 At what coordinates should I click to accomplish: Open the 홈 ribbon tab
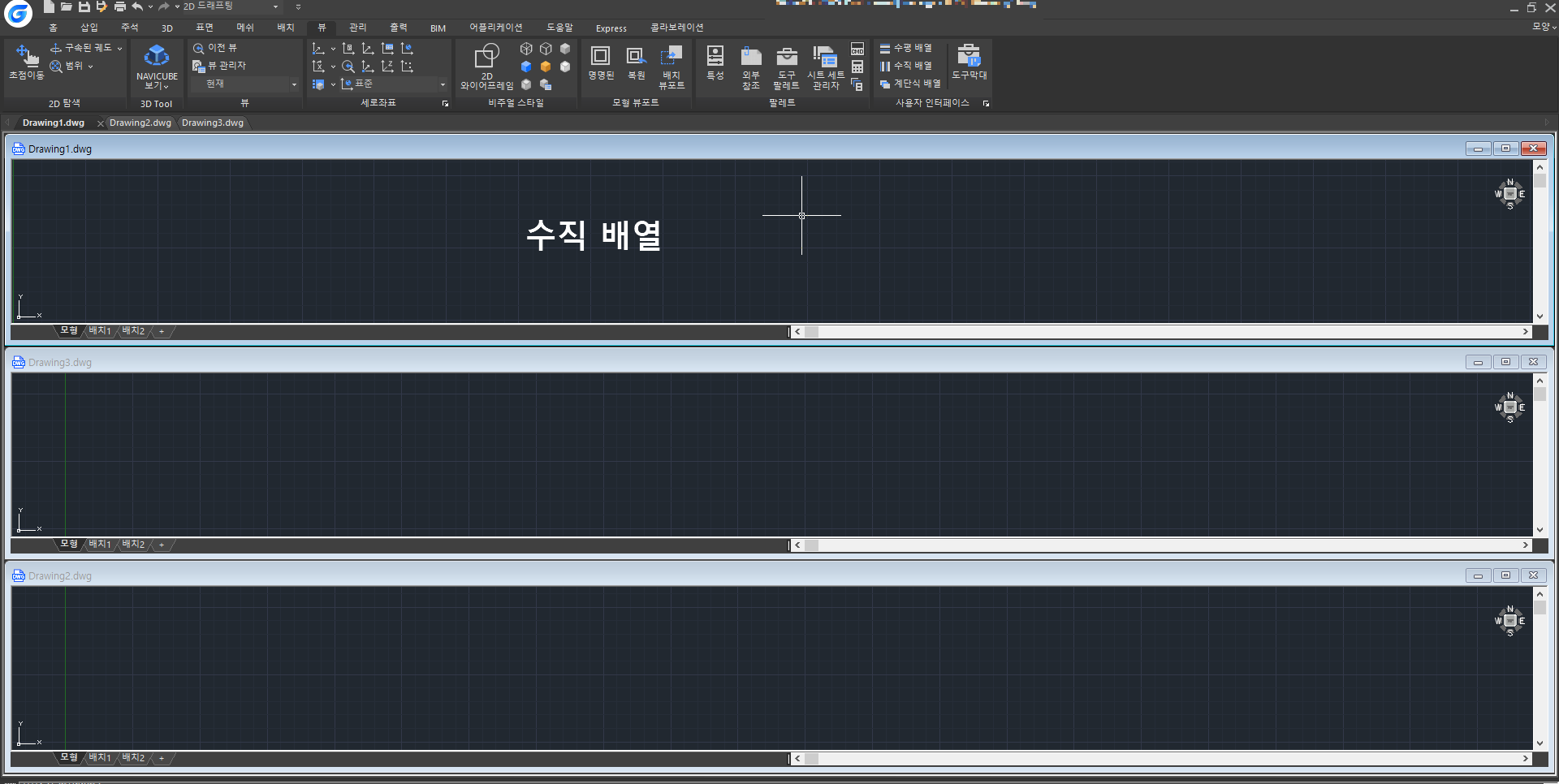pyautogui.click(x=54, y=28)
